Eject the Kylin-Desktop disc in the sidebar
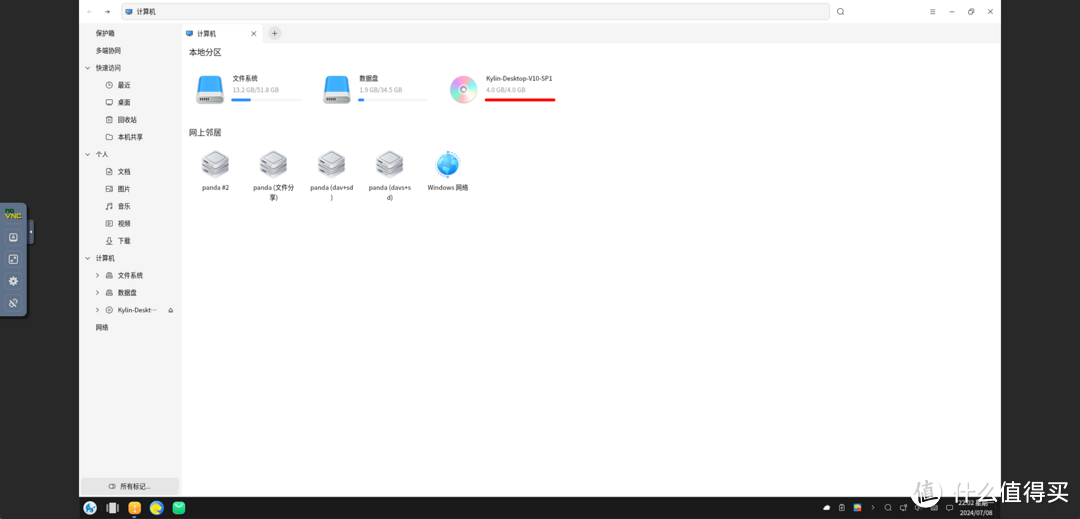This screenshot has height=519, width=1080. pos(171,310)
